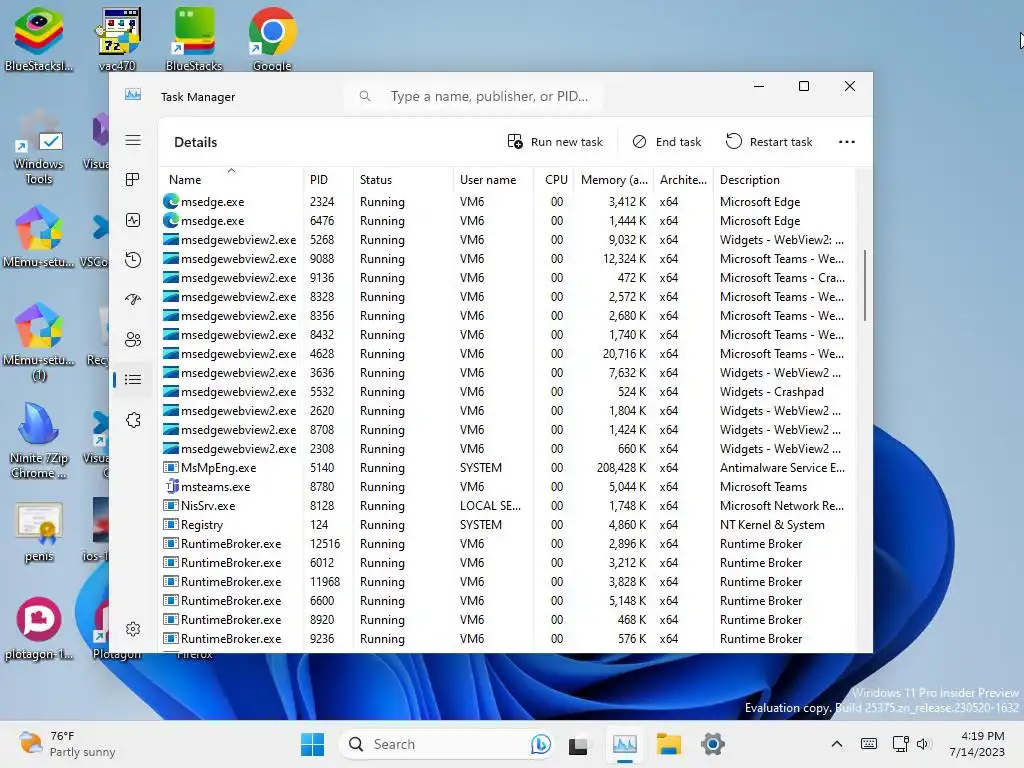The width and height of the screenshot is (1024, 768).
Task: Sort by the Memory column header
Action: (x=614, y=180)
